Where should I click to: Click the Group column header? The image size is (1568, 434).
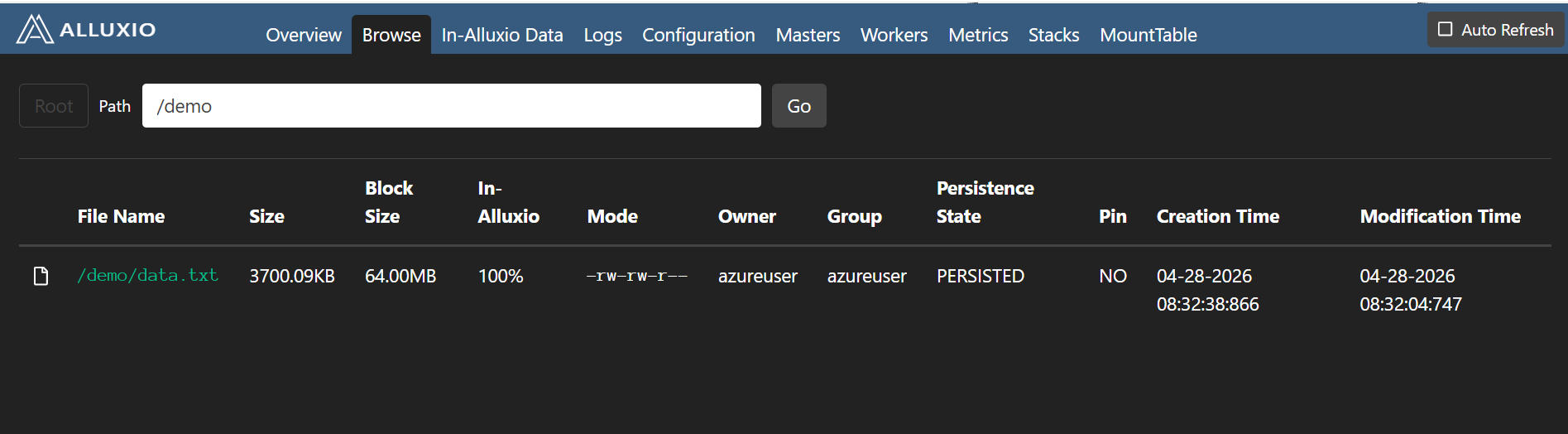[855, 216]
